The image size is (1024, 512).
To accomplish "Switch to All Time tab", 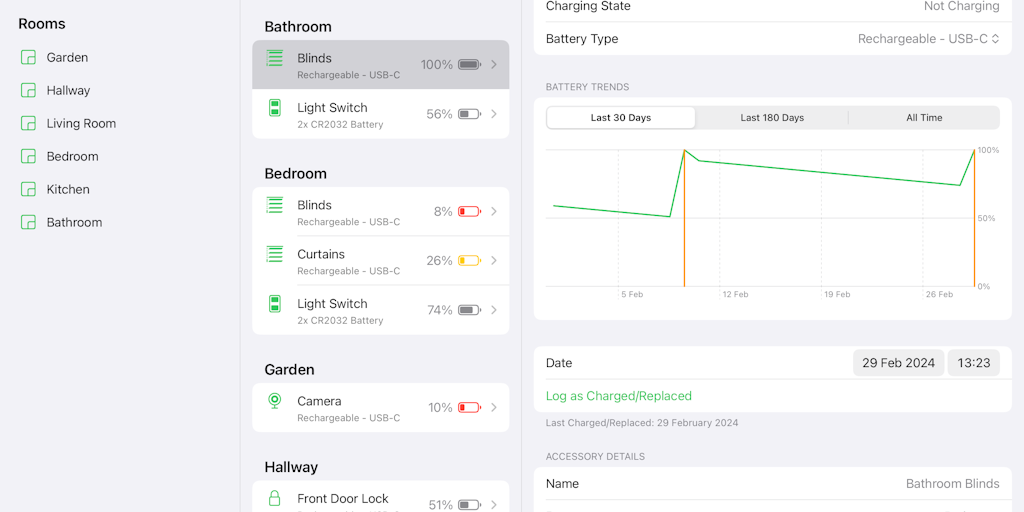I will 924,118.
